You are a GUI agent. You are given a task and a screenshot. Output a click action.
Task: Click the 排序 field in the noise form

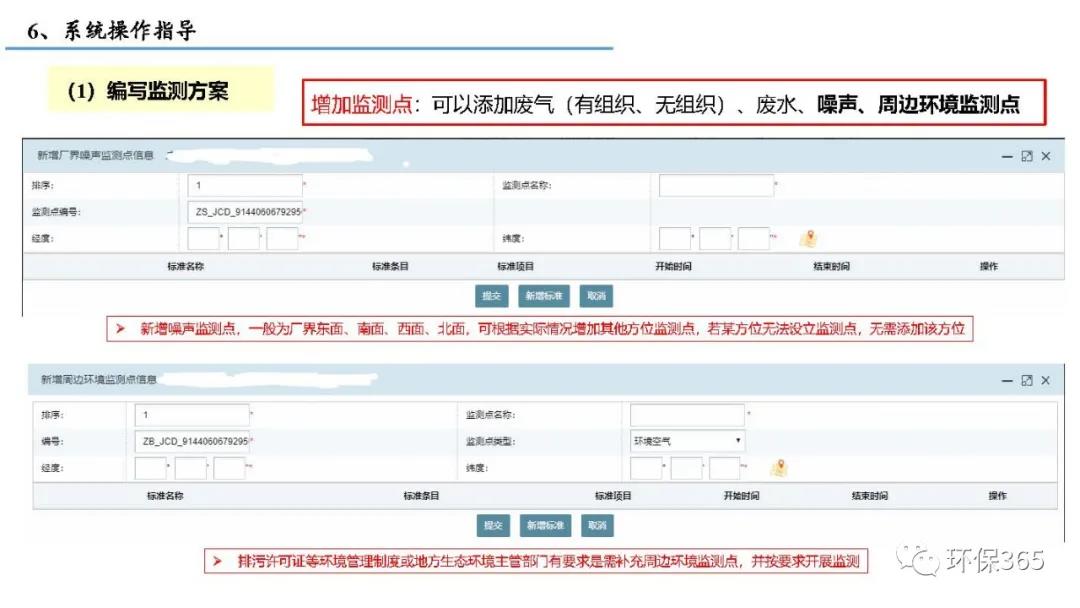[x=245, y=186]
